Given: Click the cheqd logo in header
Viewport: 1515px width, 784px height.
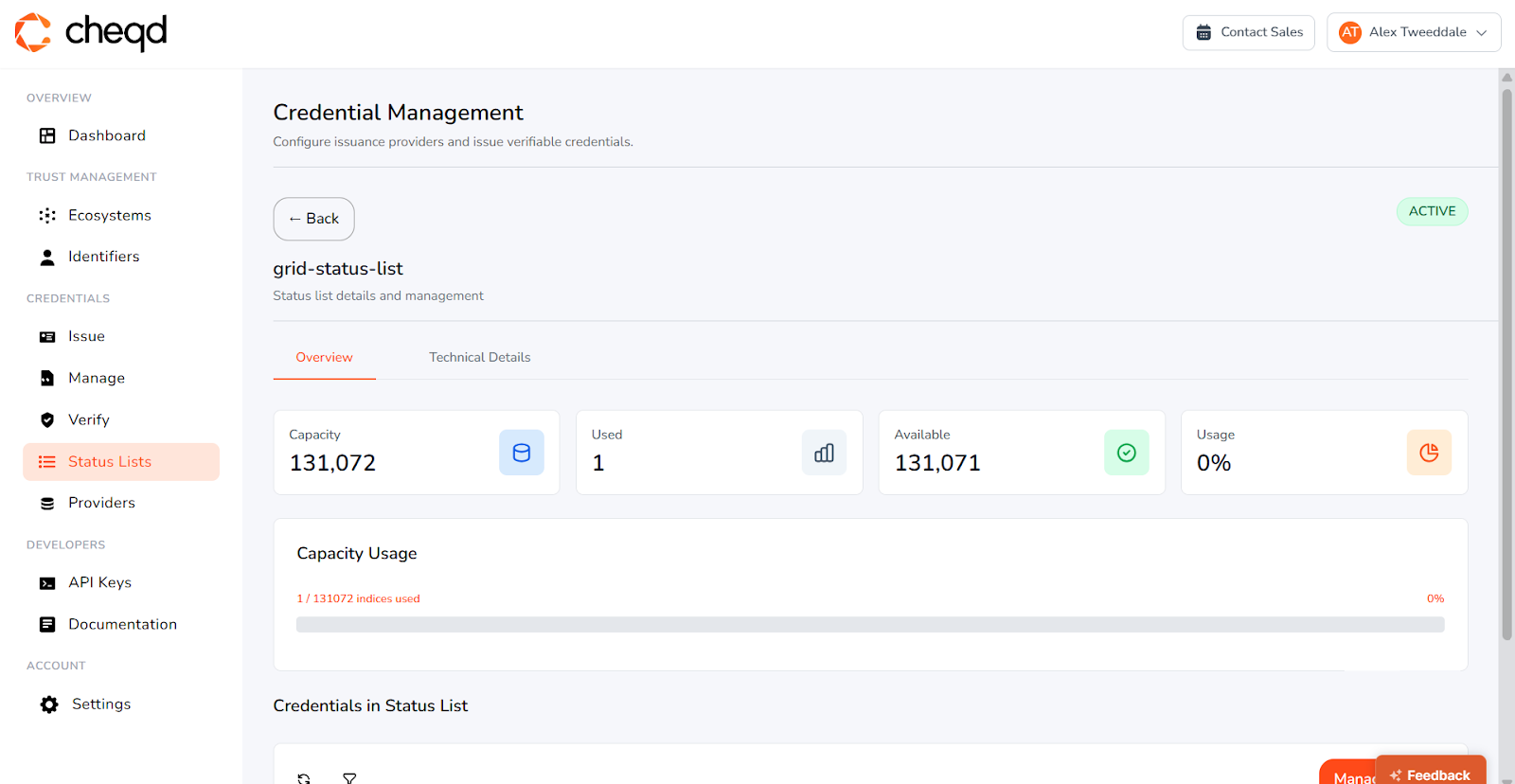Looking at the screenshot, I should point(91,32).
